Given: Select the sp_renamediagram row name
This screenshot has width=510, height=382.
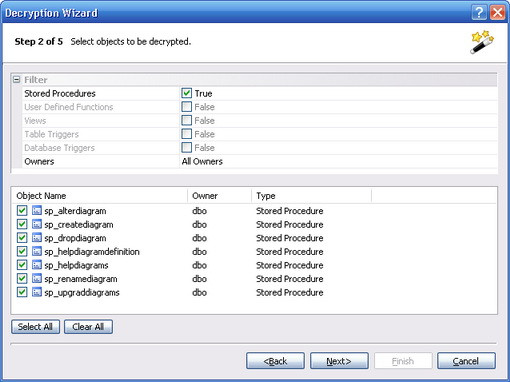Looking at the screenshot, I should click(x=81, y=279).
